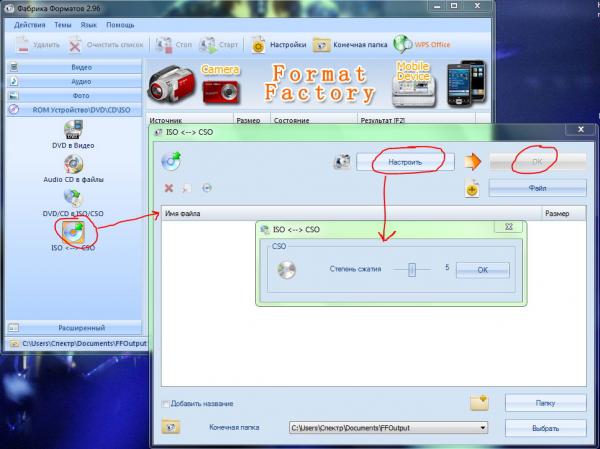Image resolution: width=600 pixels, height=449 pixels.
Task: Confirm compression with OK in CSO popup
Action: (x=483, y=270)
